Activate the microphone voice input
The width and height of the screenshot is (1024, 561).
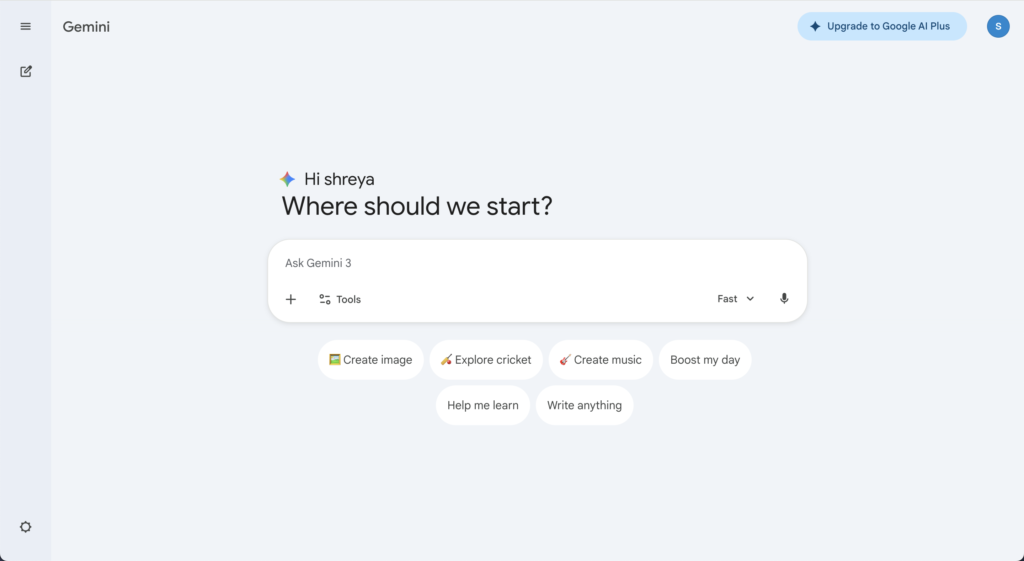[784, 299]
